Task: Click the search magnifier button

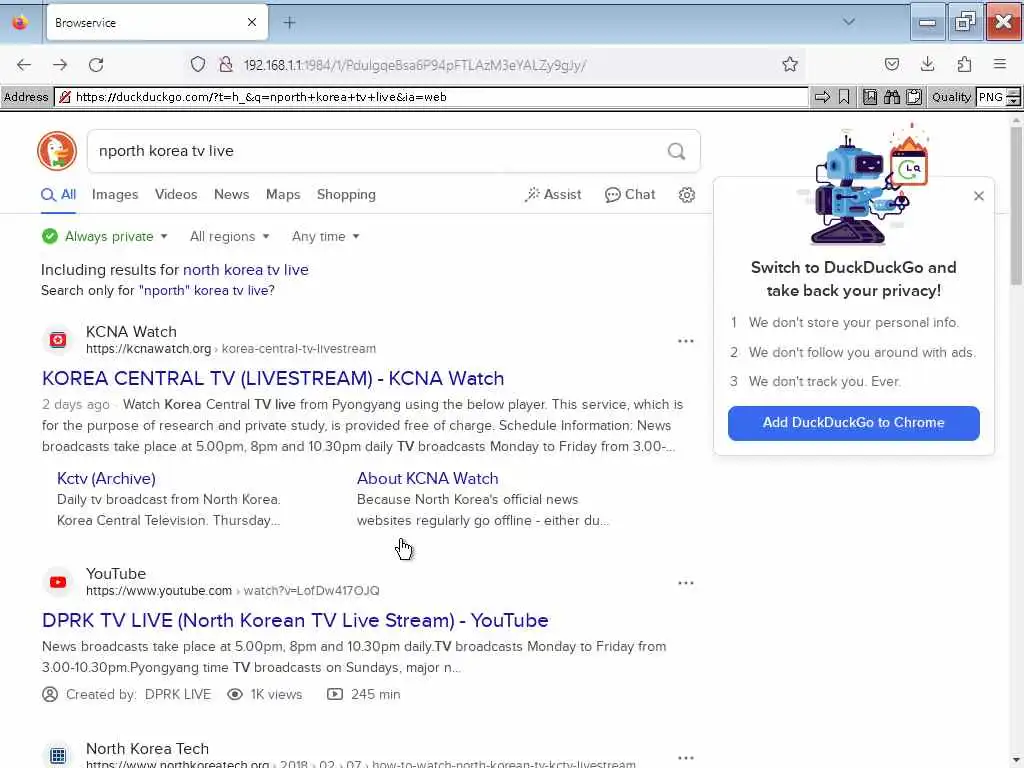Action: (x=677, y=152)
